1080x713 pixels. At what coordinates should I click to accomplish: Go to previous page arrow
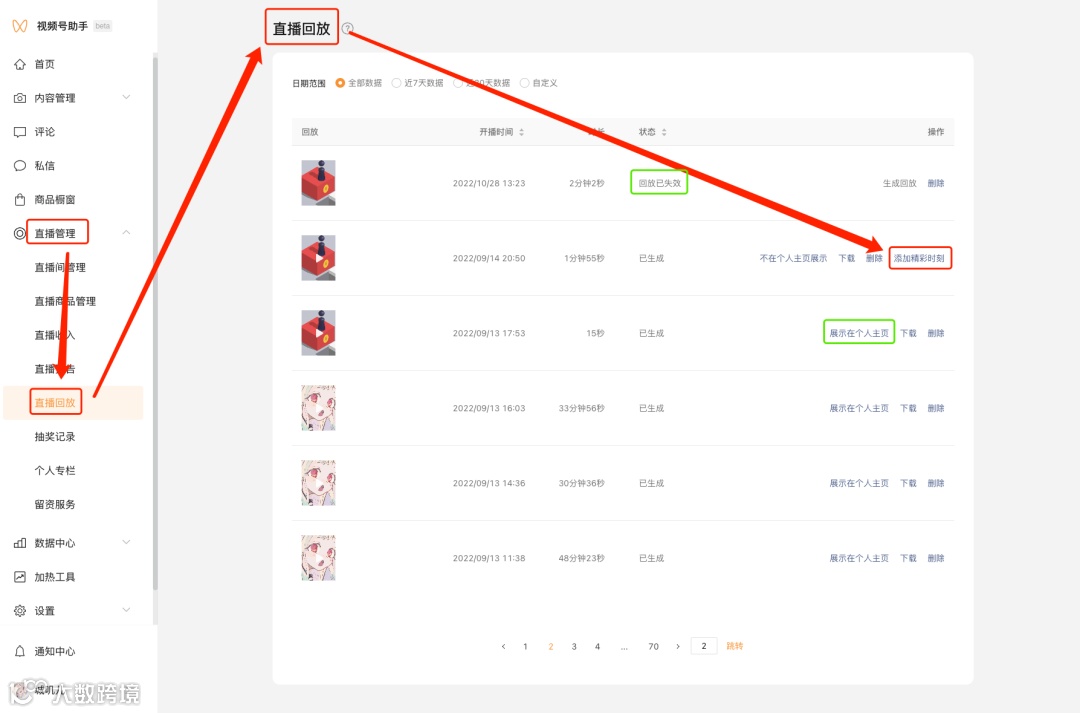point(503,646)
